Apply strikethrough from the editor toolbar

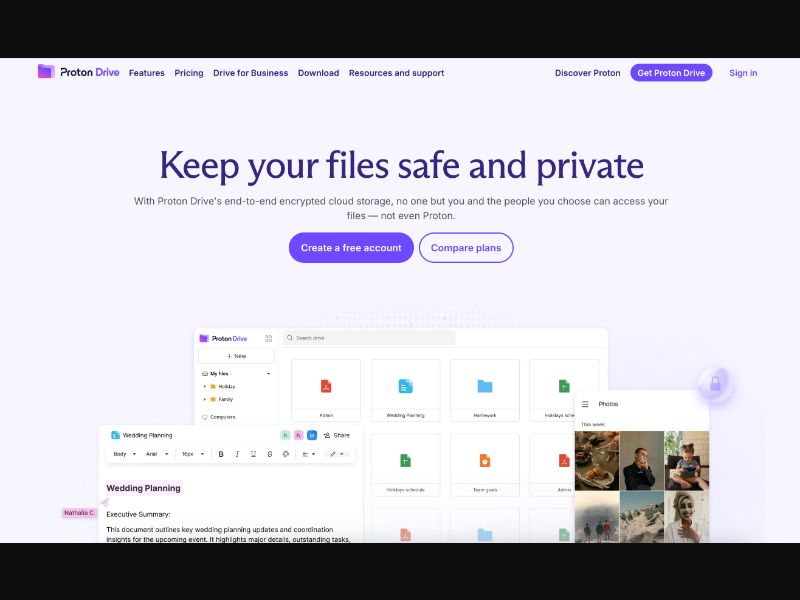tap(269, 454)
